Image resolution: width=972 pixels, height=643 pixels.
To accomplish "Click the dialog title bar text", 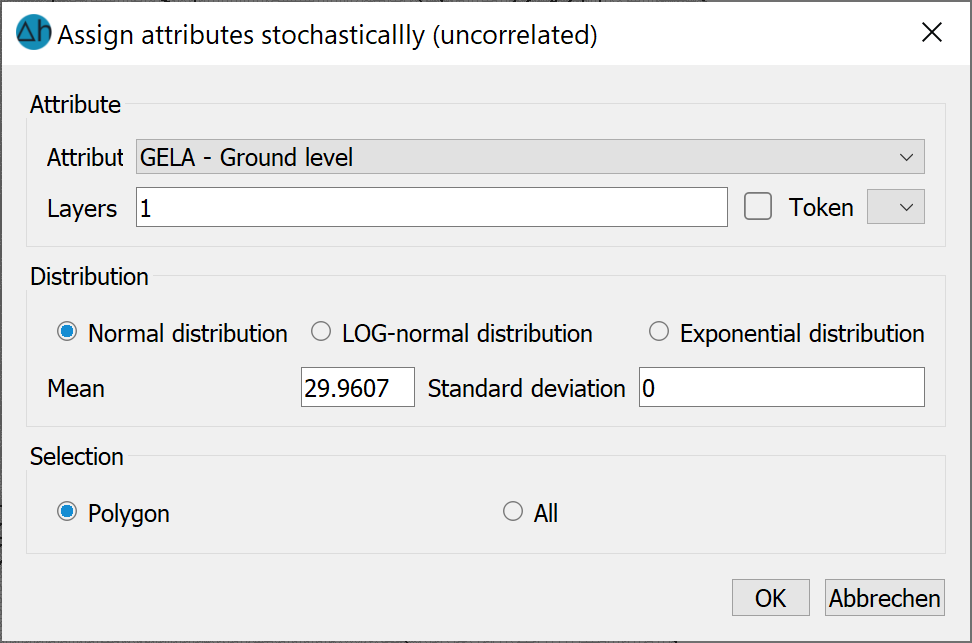I will click(x=327, y=35).
